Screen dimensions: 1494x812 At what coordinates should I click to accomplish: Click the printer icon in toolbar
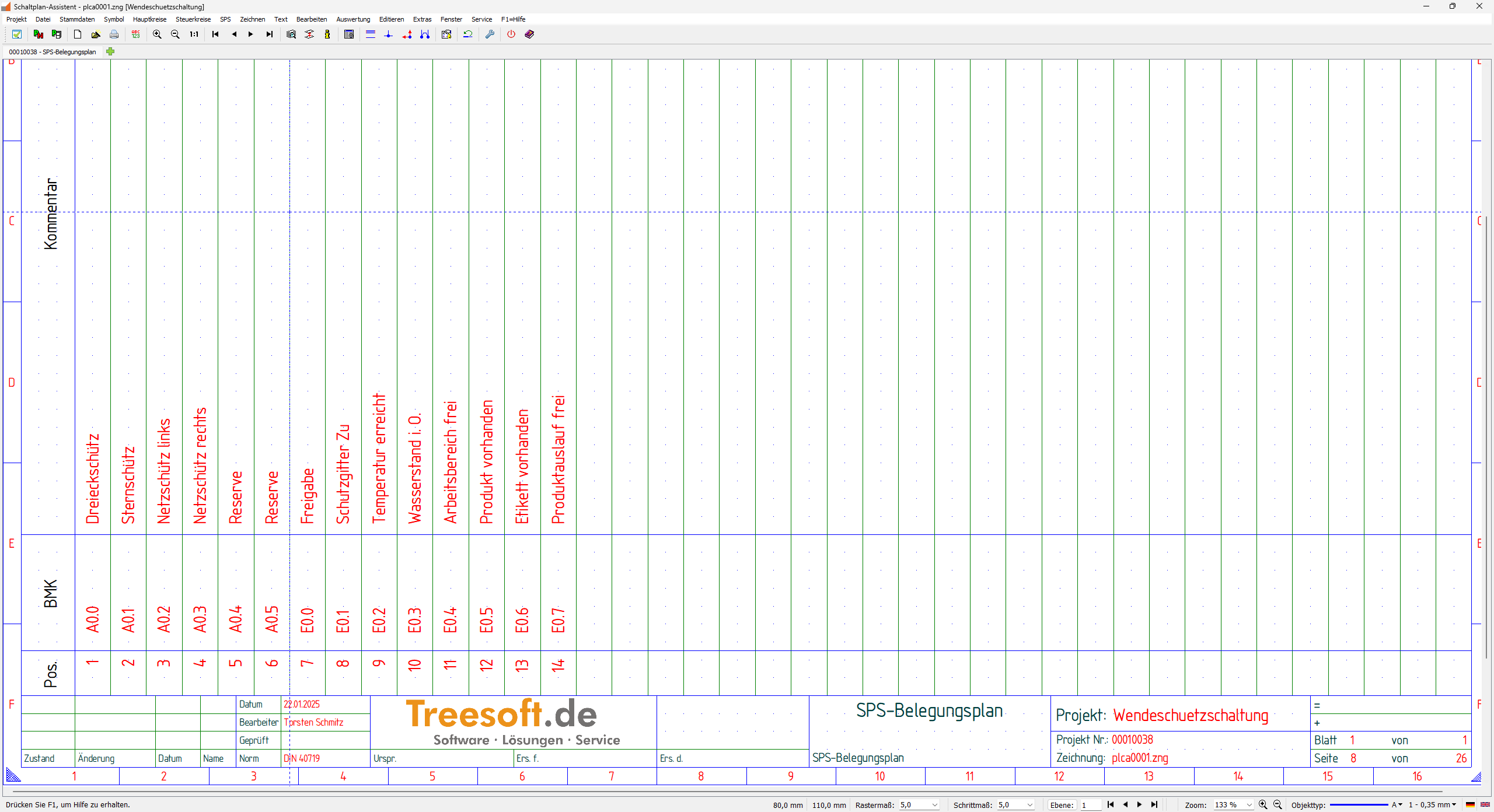pos(114,34)
